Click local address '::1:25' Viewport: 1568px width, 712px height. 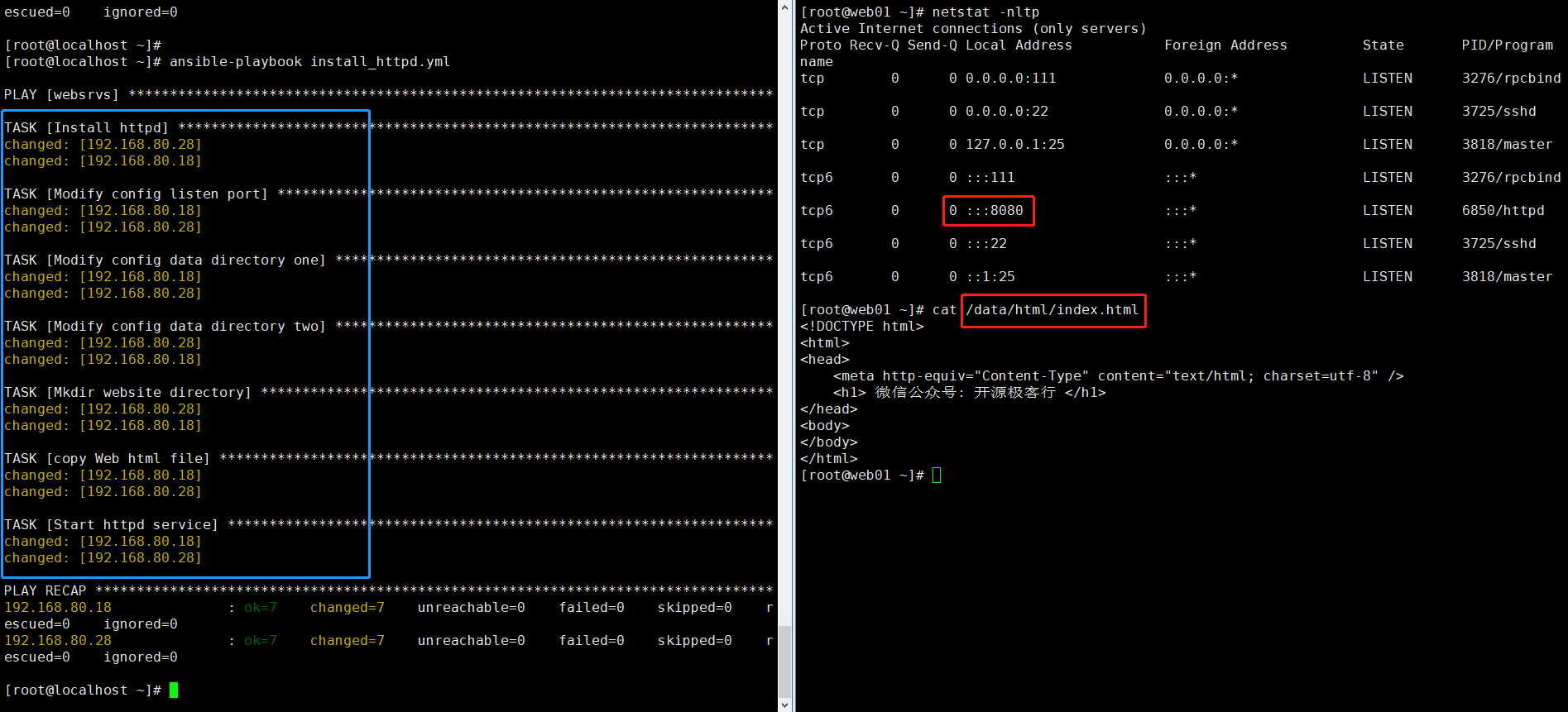(990, 277)
